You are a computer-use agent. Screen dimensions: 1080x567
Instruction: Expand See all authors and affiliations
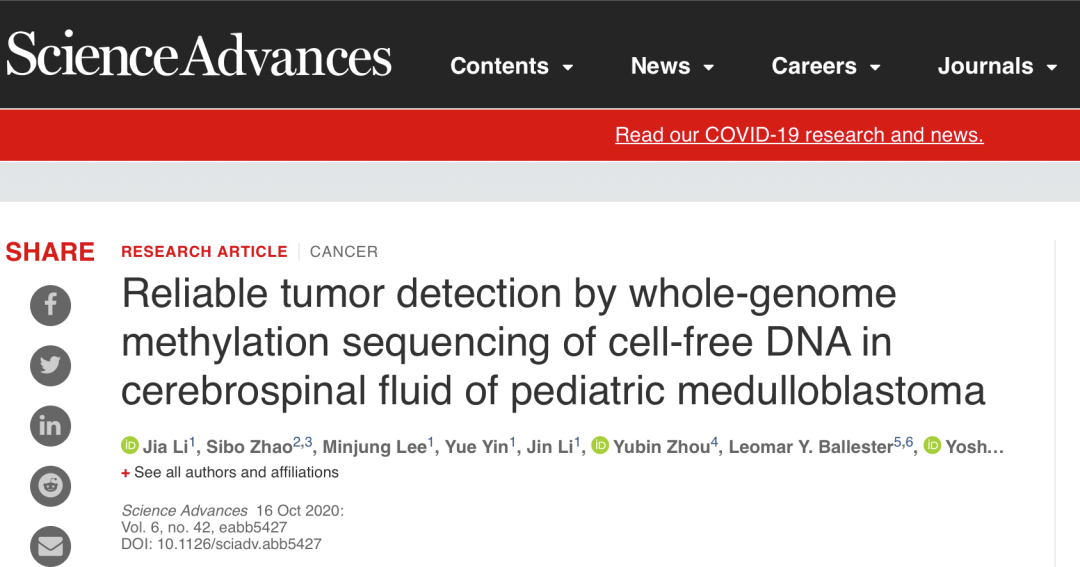pos(230,473)
